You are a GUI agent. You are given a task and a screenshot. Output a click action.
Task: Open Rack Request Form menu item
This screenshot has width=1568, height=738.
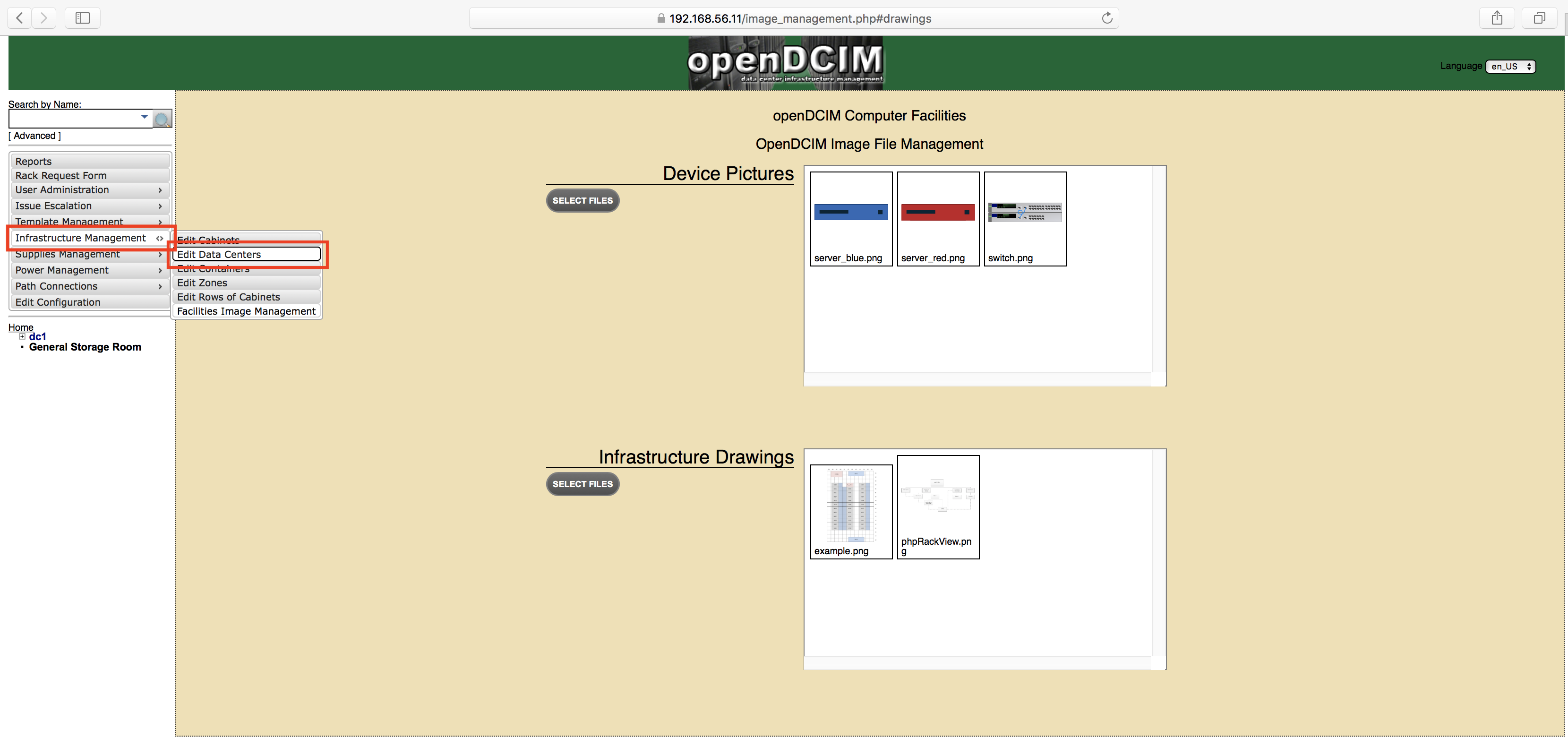coord(90,175)
